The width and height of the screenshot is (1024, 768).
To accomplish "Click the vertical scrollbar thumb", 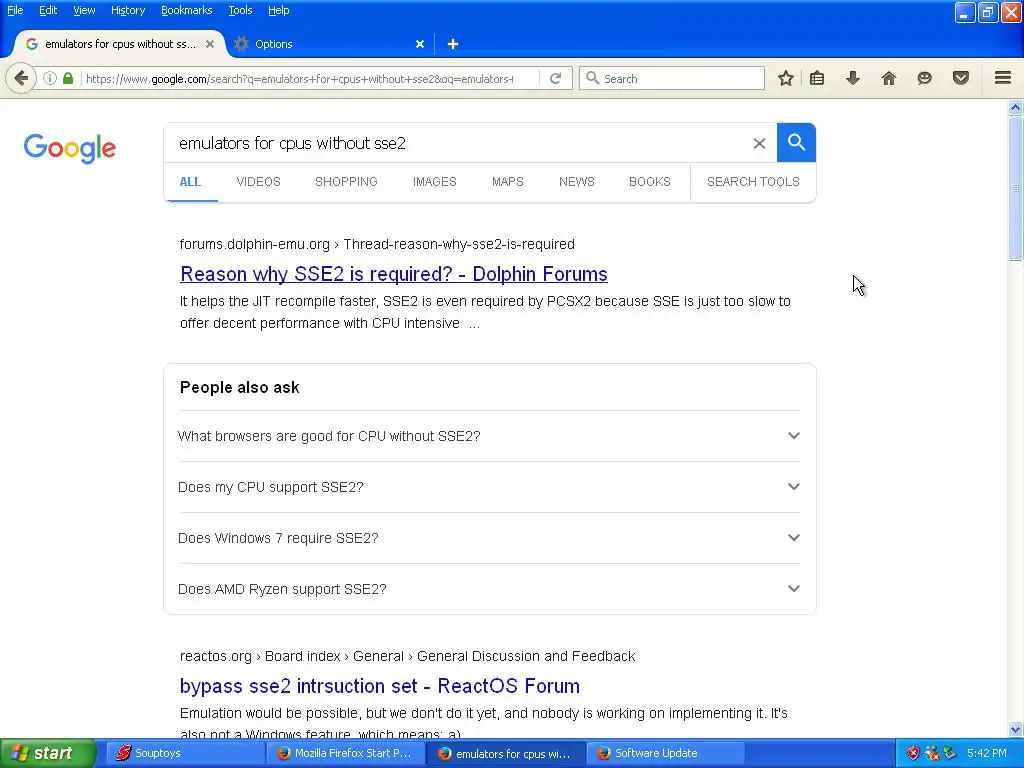I will pyautogui.click(x=1015, y=189).
